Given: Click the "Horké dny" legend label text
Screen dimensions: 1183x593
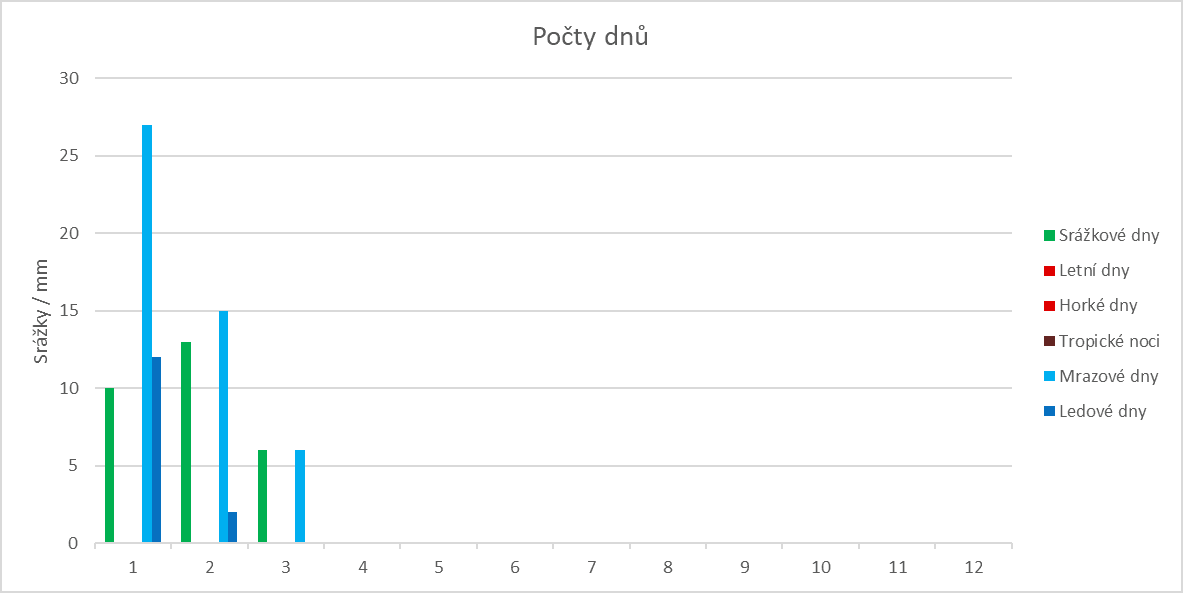Looking at the screenshot, I should click(1098, 306).
